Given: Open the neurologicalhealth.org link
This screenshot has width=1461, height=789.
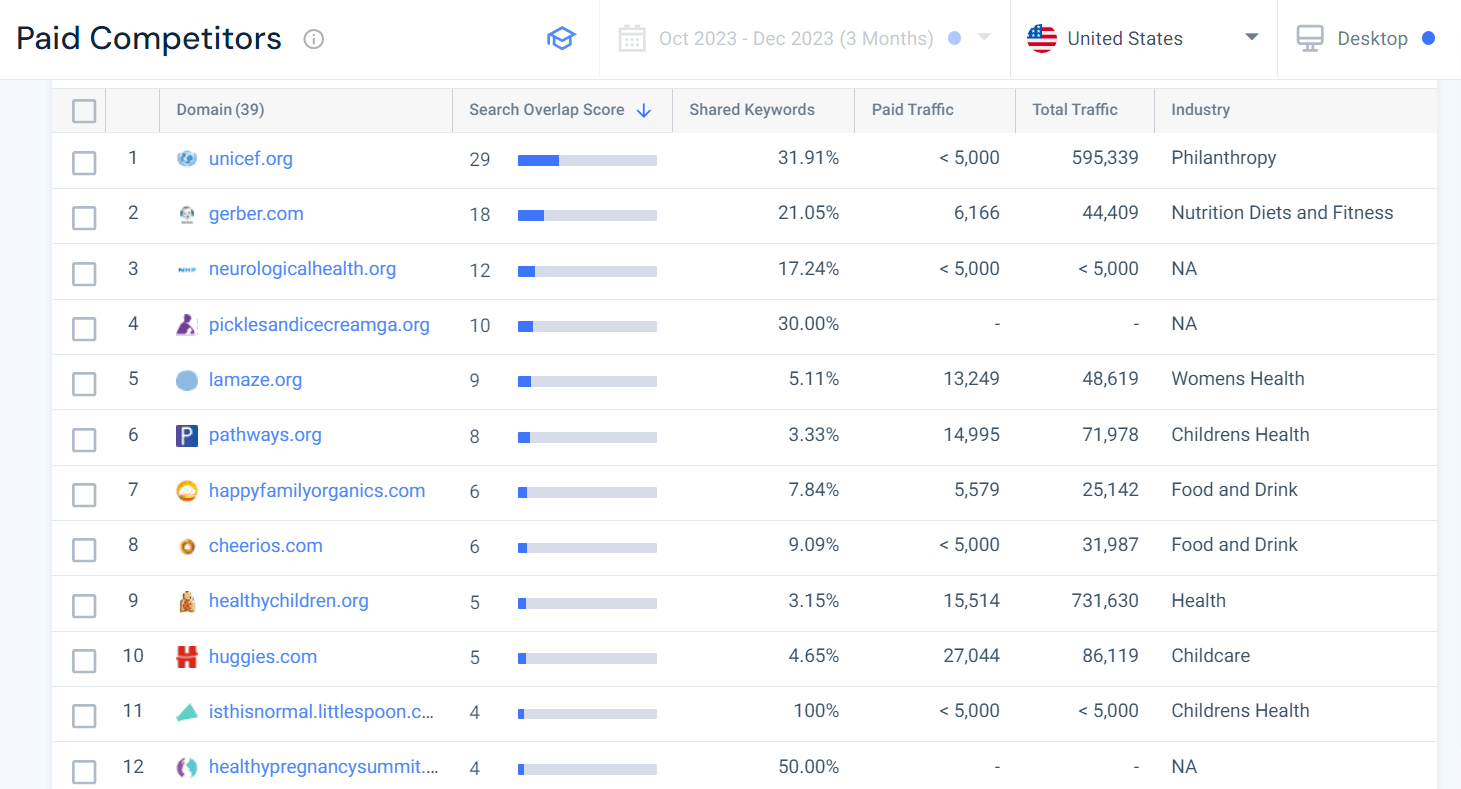Looking at the screenshot, I should 302,269.
